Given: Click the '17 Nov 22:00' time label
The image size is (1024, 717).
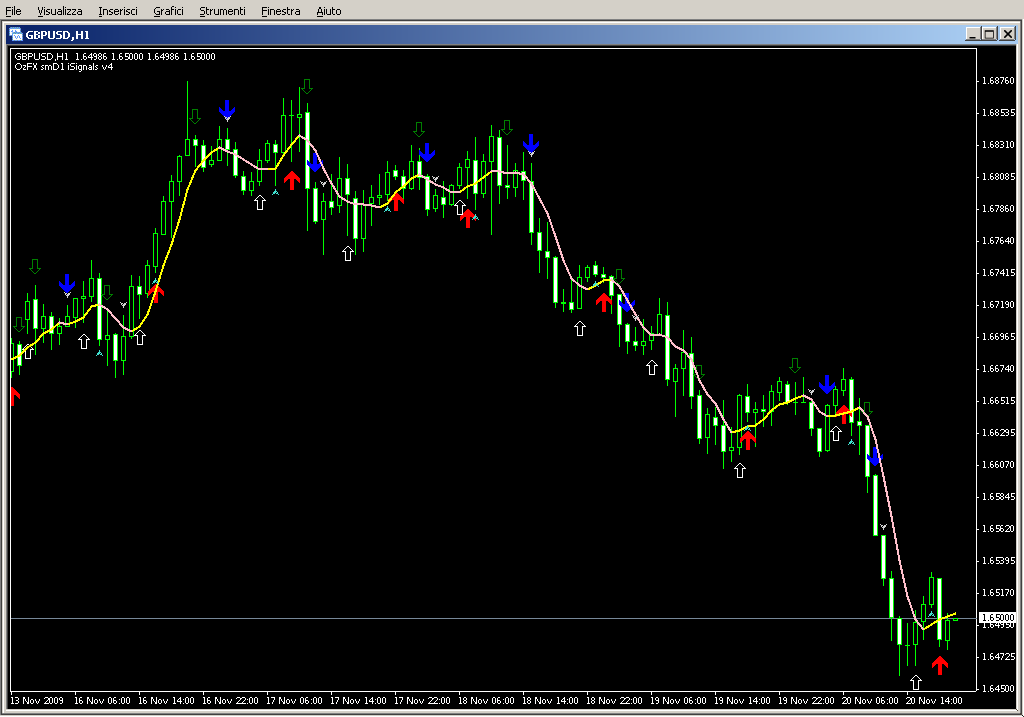Looking at the screenshot, I should [x=422, y=701].
